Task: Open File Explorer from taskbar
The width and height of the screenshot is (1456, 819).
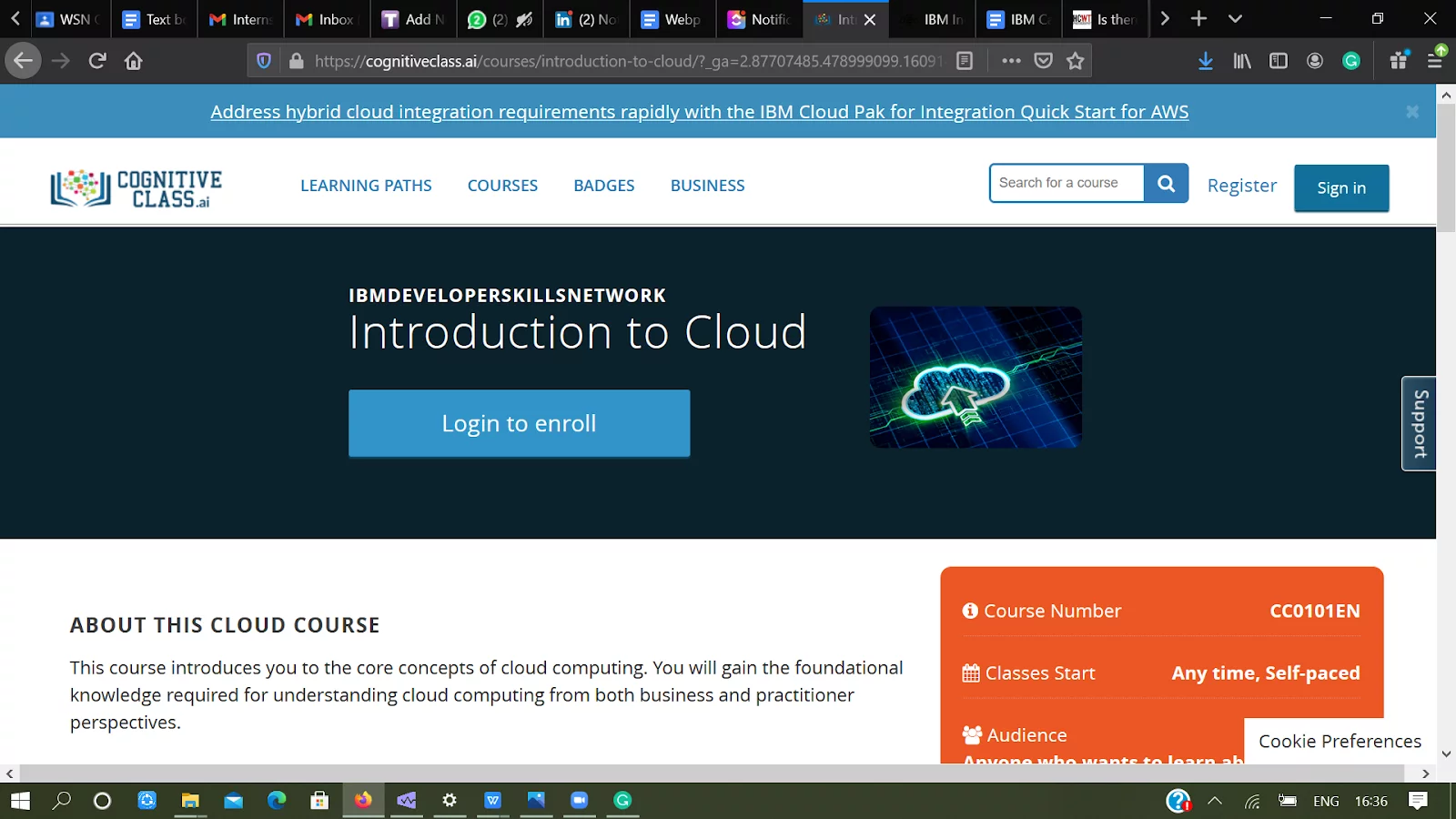Action: [190, 801]
